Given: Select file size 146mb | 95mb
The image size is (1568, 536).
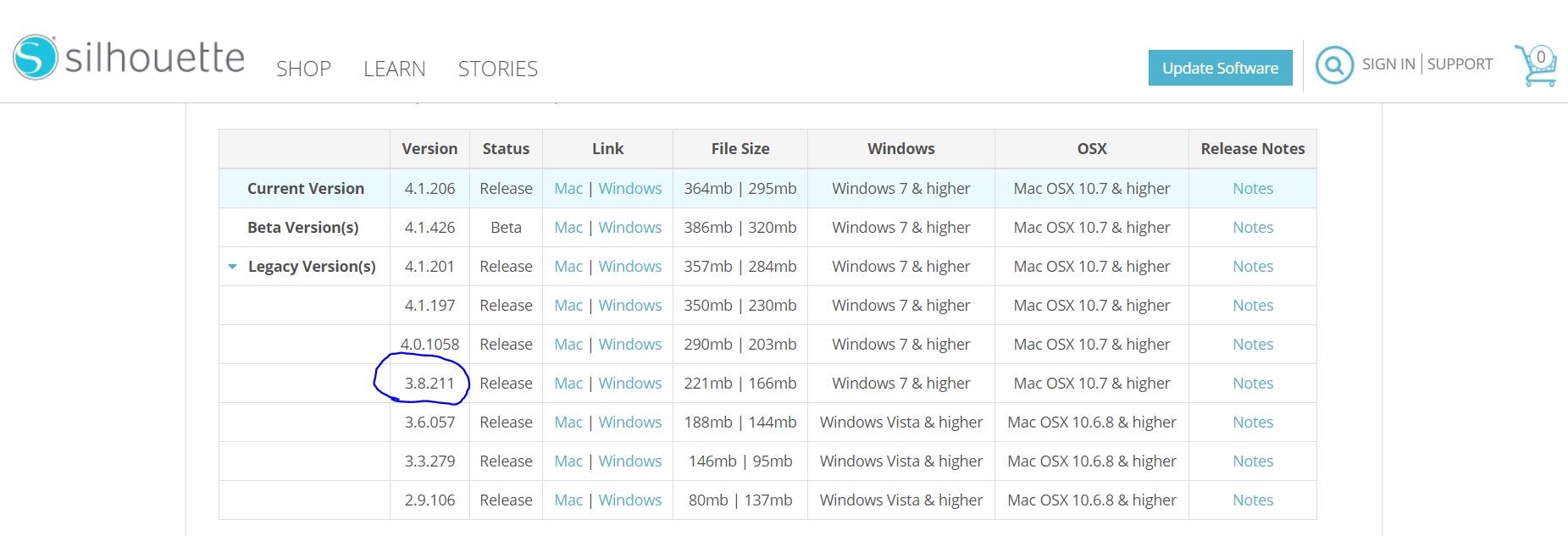Looking at the screenshot, I should click(x=740, y=461).
